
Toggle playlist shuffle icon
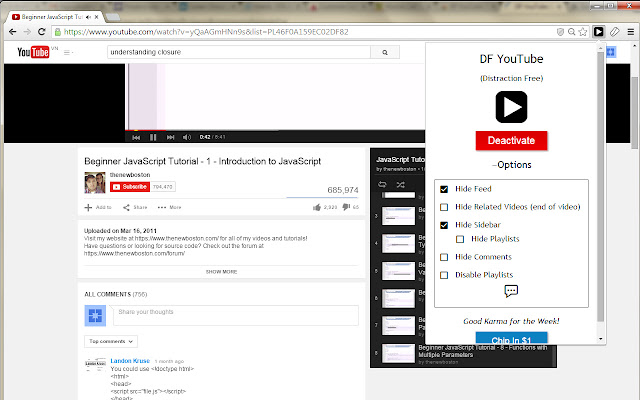[400, 185]
